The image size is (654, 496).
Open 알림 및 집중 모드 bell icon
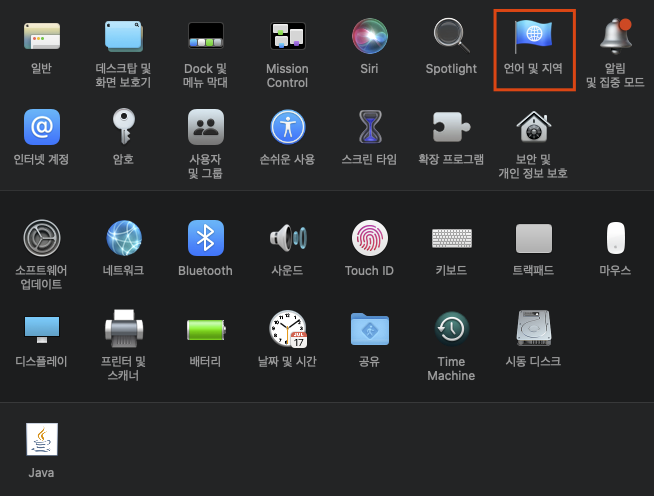point(616,36)
